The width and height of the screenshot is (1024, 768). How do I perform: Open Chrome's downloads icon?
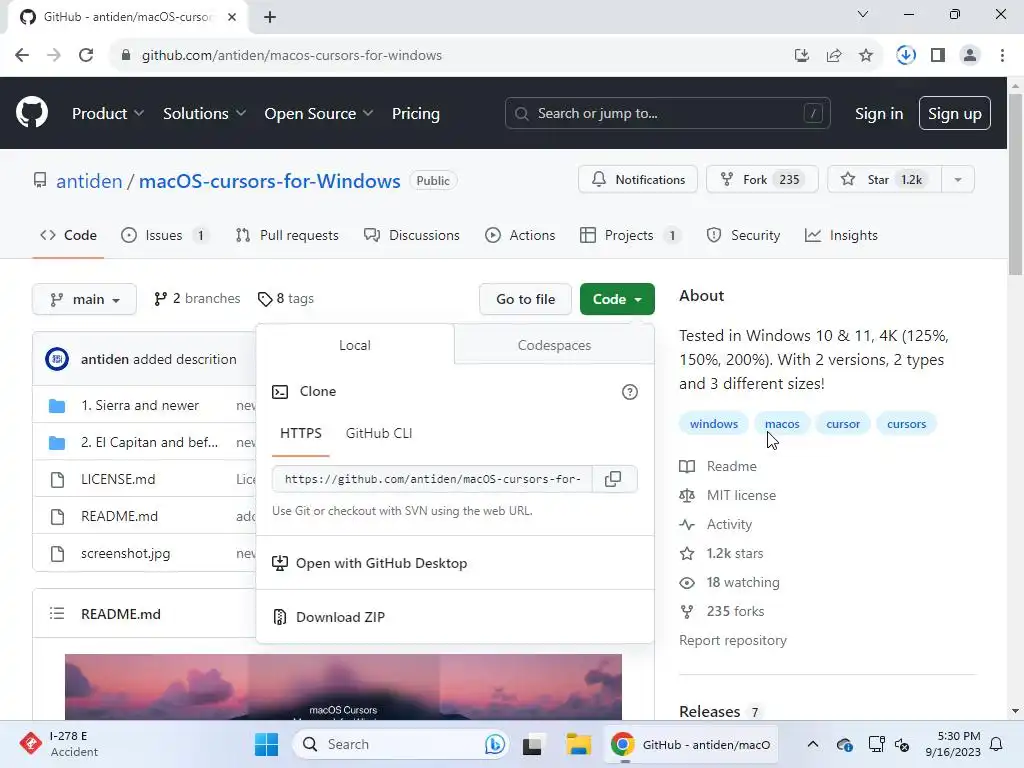pos(906,56)
